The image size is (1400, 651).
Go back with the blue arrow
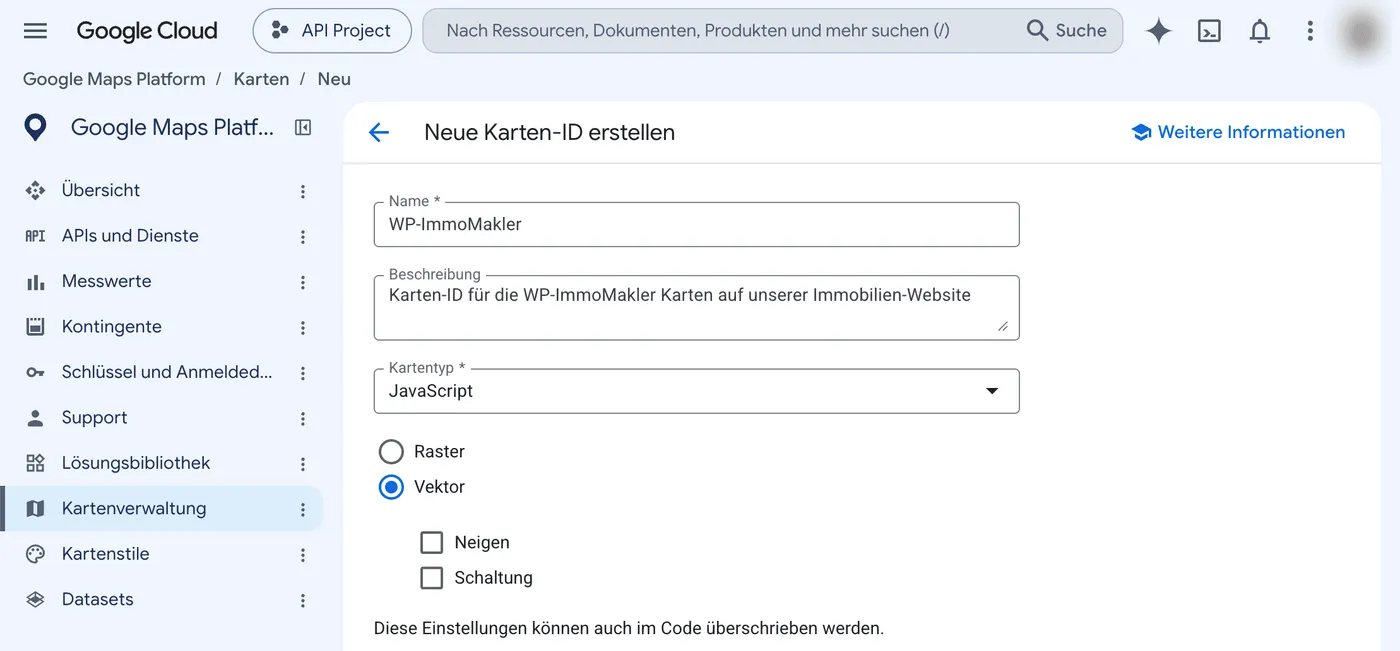(378, 132)
